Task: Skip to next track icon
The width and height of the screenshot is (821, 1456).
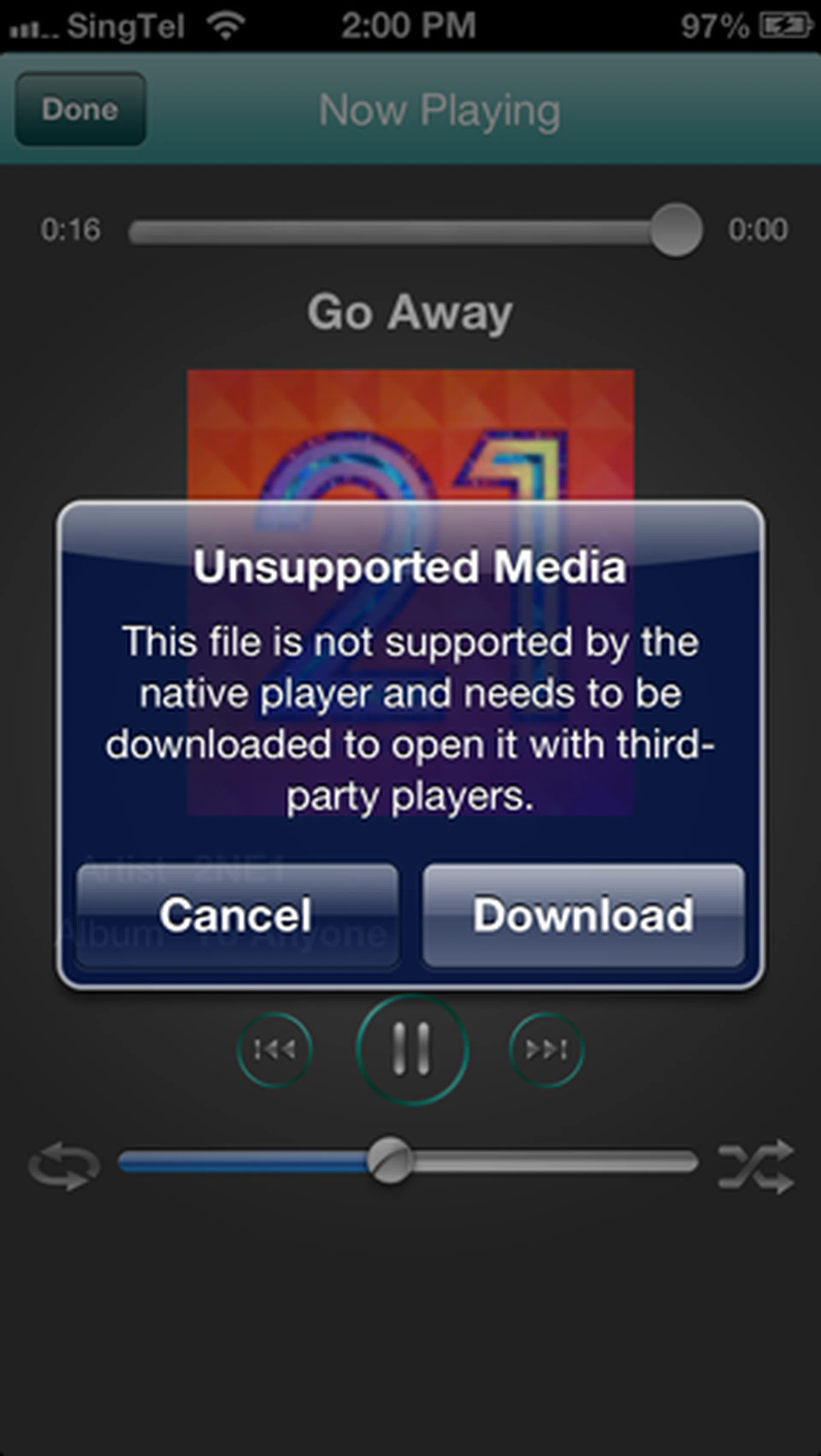Action: (546, 1050)
